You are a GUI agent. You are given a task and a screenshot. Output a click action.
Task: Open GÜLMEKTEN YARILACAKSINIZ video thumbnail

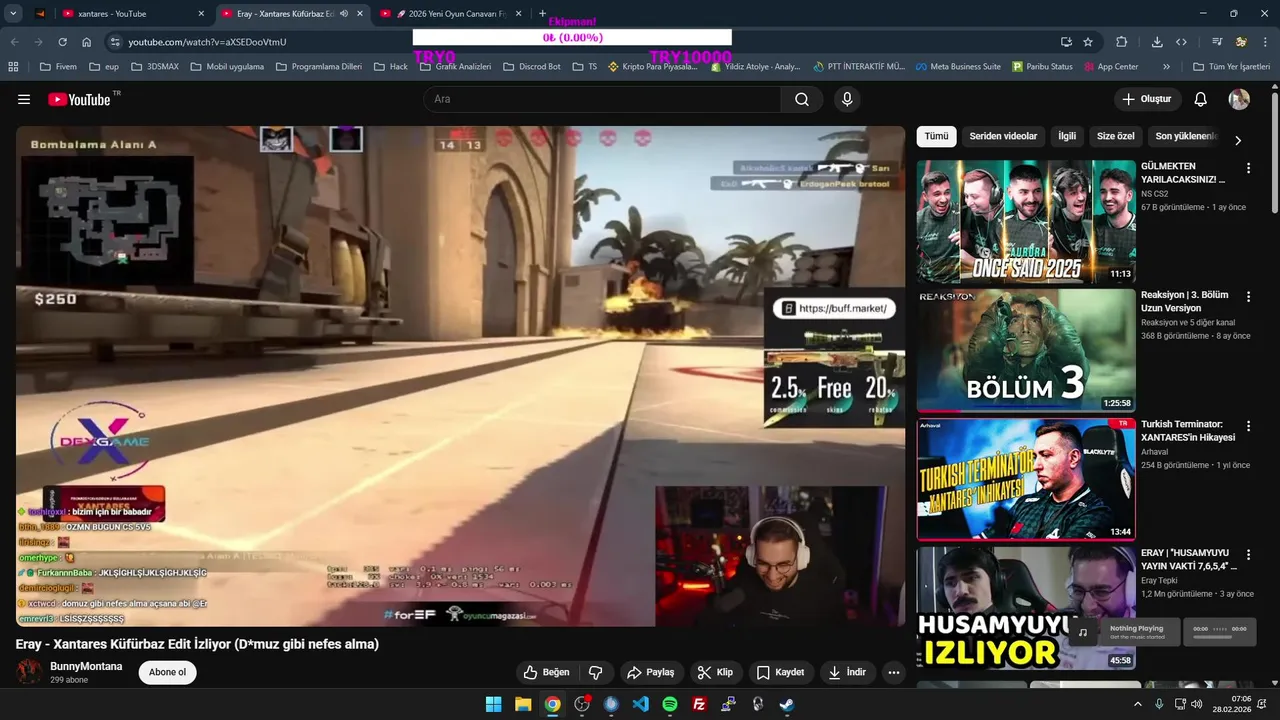[1026, 222]
